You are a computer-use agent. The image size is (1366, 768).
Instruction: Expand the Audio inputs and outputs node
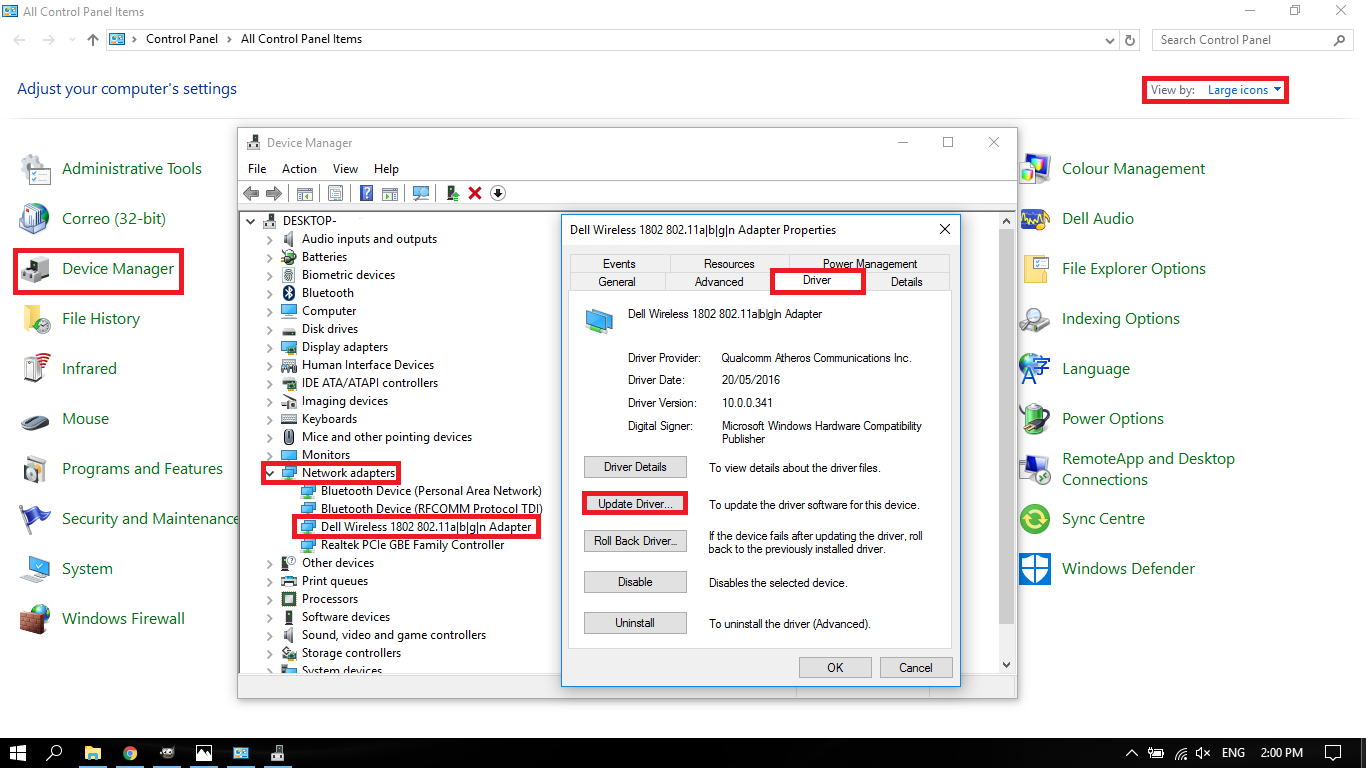tap(269, 239)
